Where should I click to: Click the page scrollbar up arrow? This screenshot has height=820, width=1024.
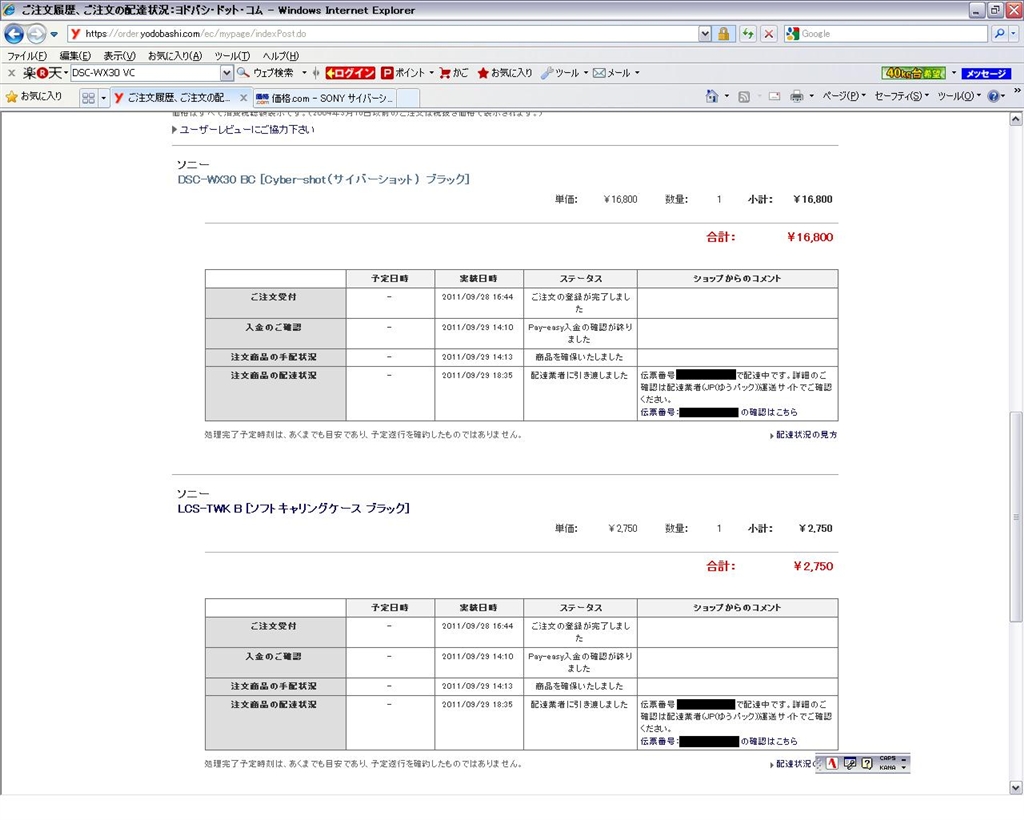coord(1016,119)
